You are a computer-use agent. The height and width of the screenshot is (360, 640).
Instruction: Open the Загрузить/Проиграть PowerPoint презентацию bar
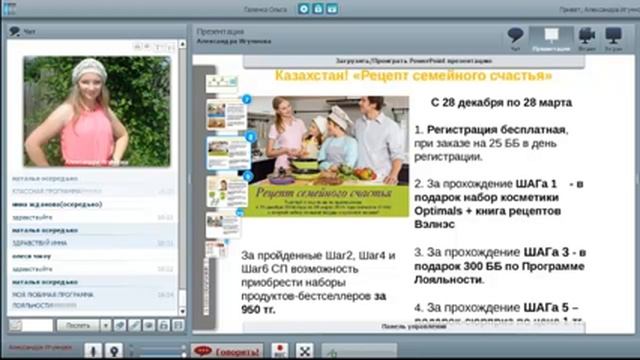[414, 61]
